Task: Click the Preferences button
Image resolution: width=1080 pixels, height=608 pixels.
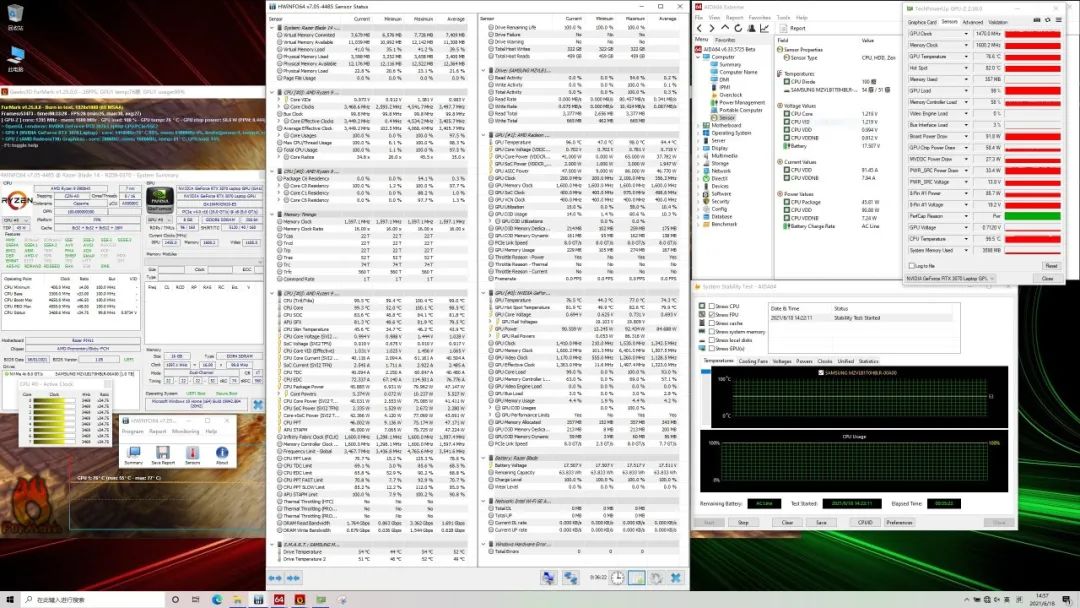Action: (899, 522)
